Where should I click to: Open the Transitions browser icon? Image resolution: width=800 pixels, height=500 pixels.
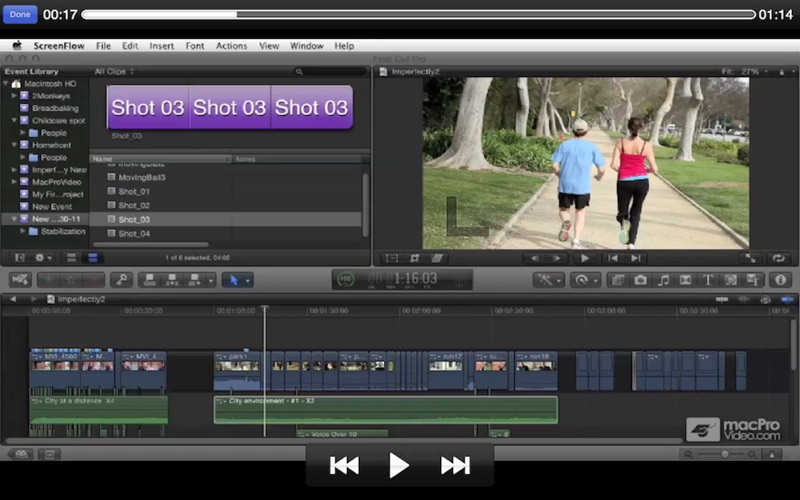click(686, 280)
